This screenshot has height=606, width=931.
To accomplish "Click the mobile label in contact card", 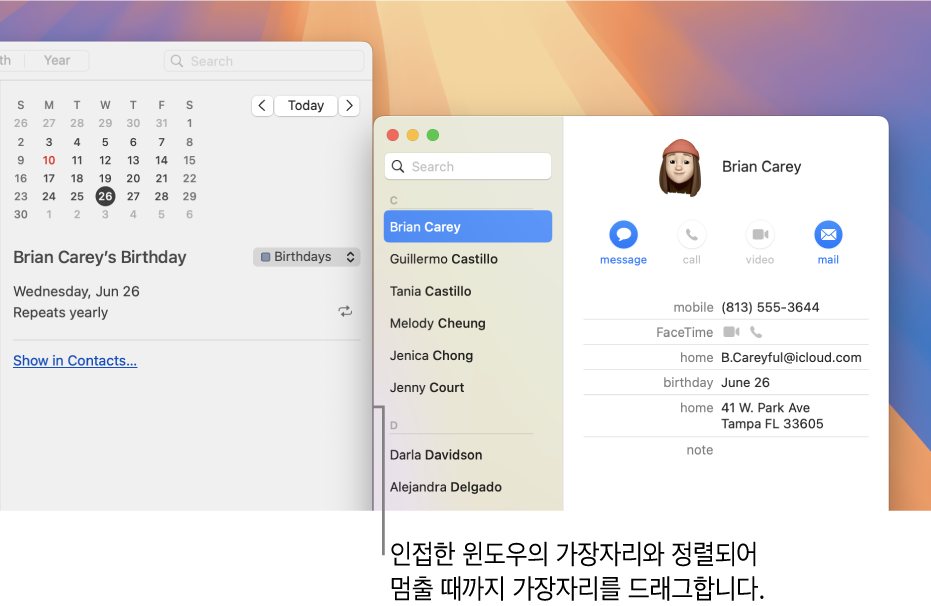I will (x=693, y=307).
